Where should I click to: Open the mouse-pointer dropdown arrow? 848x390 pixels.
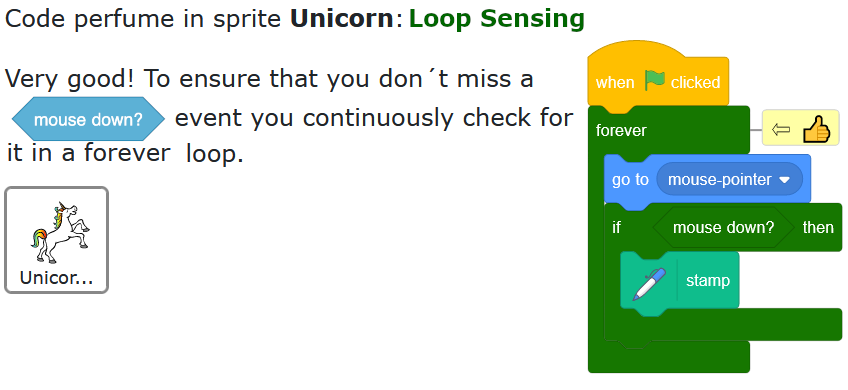(785, 180)
